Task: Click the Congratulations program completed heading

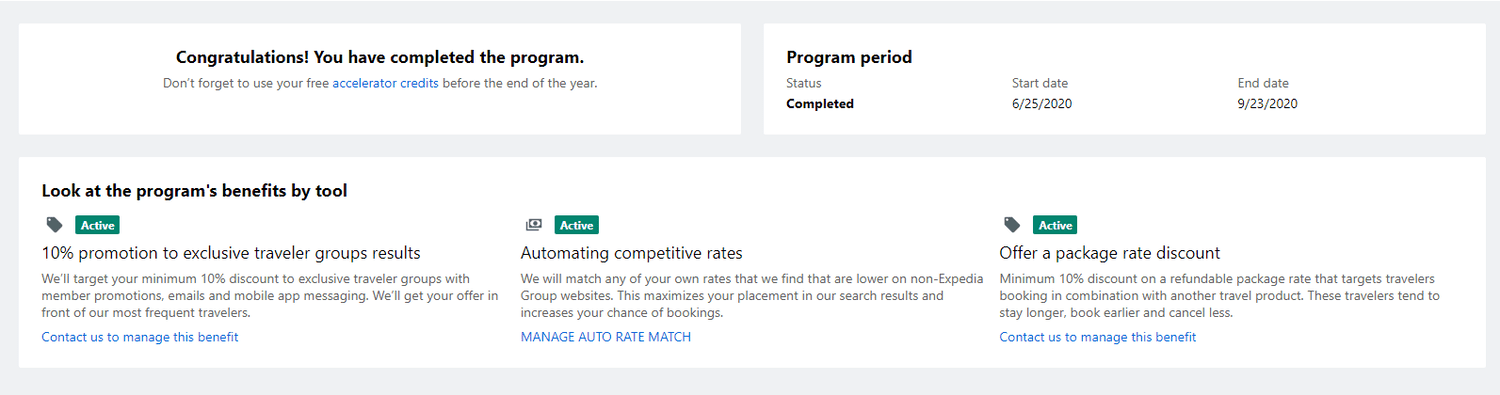Action: pyautogui.click(x=380, y=57)
